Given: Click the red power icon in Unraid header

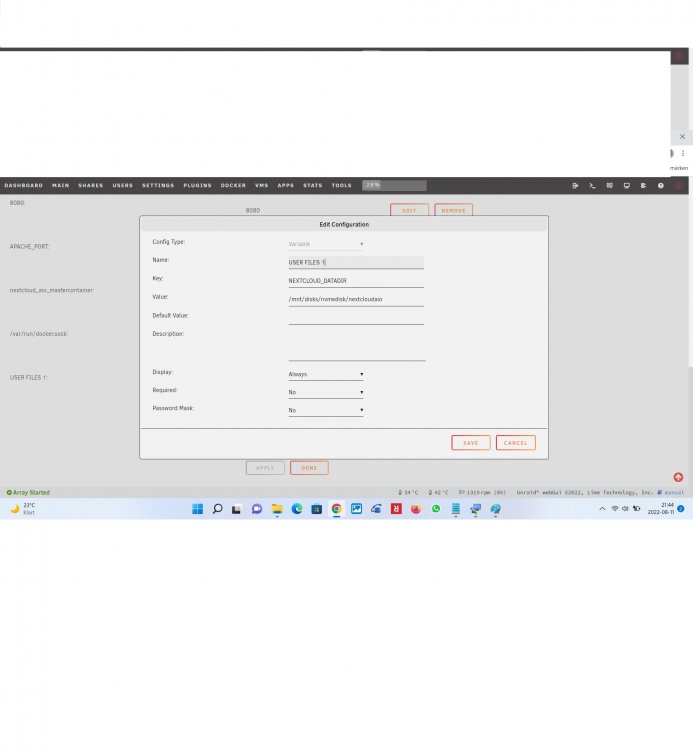Looking at the screenshot, I should pyautogui.click(x=679, y=186).
